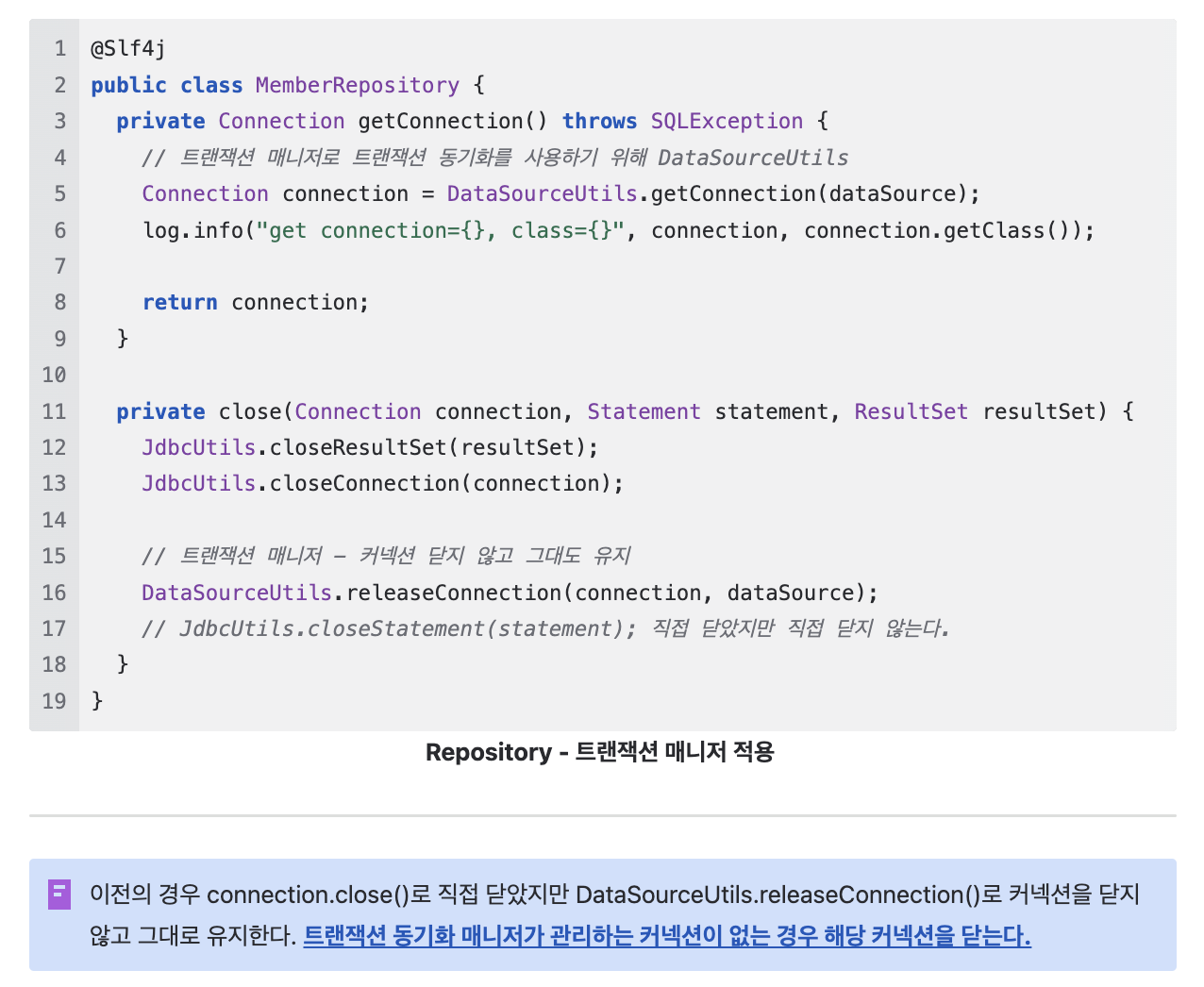This screenshot has height=987, width=1204.
Task: Click the purple callout icon in the note
Action: [x=59, y=895]
